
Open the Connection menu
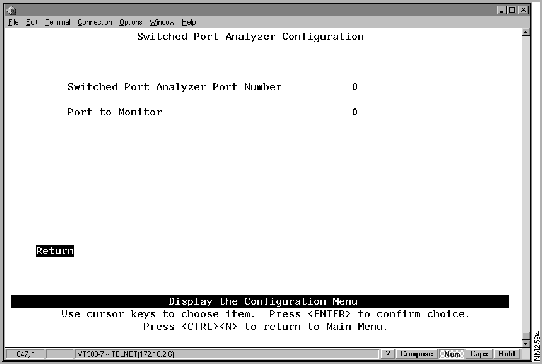(x=95, y=22)
